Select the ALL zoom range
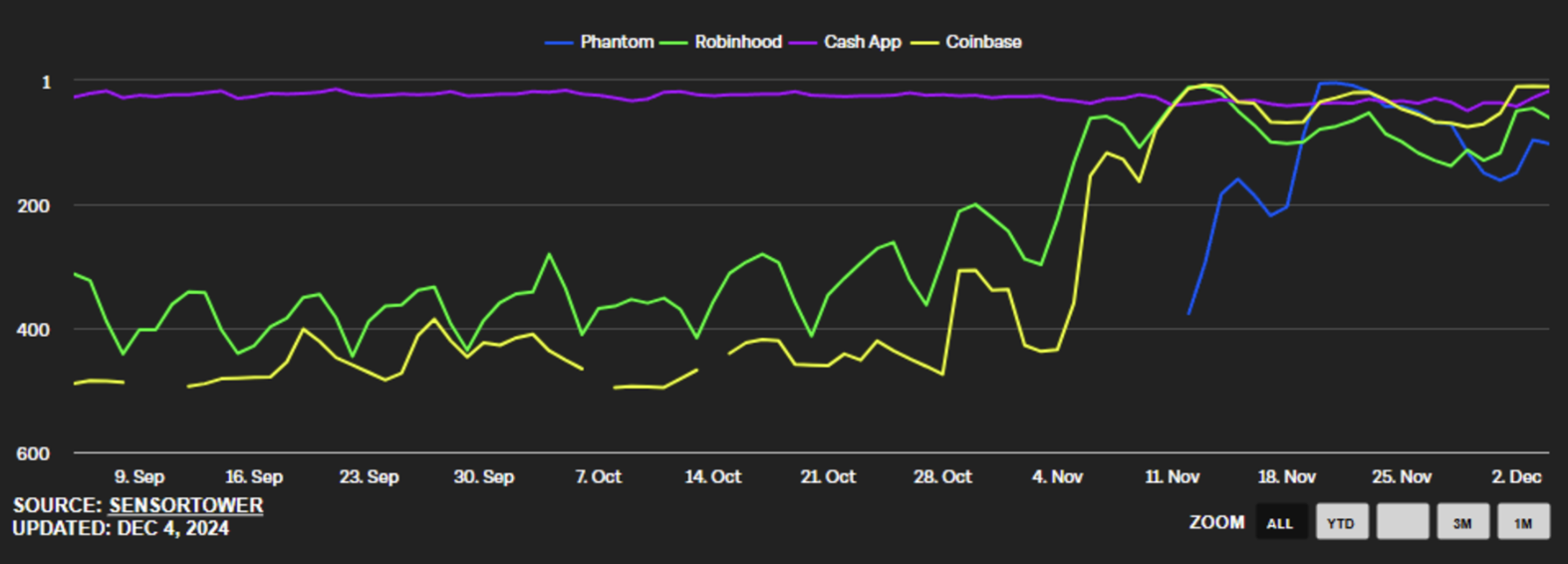This screenshot has height=564, width=1568. tap(1280, 522)
